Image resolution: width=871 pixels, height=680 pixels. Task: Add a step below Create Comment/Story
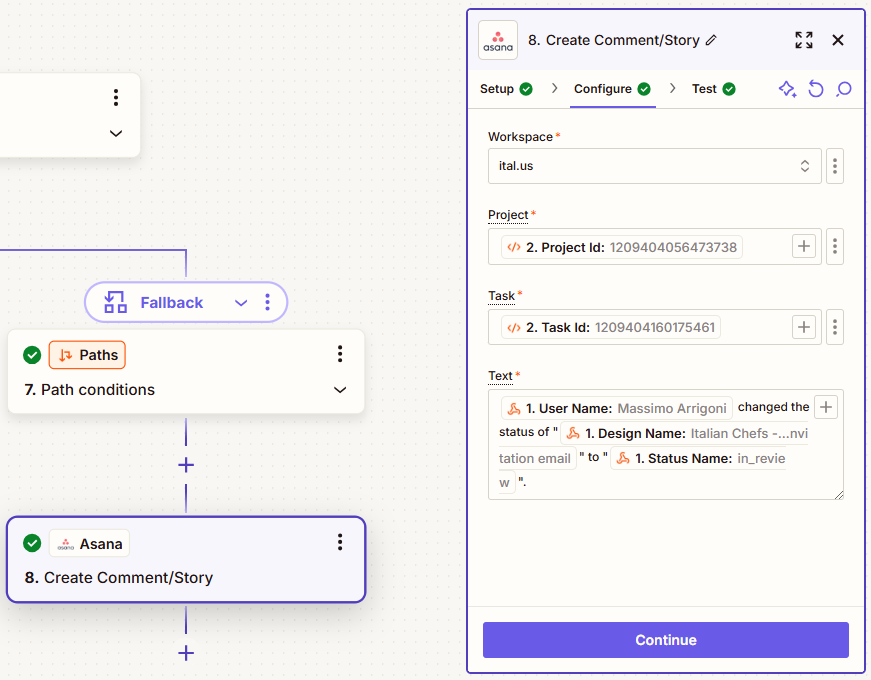click(186, 653)
